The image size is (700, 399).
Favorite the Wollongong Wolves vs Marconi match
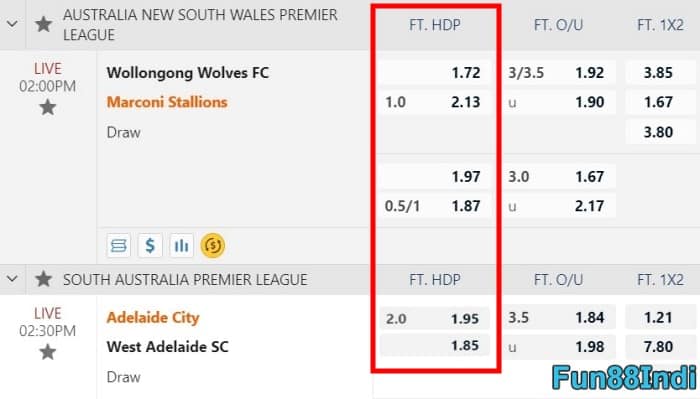[48, 108]
